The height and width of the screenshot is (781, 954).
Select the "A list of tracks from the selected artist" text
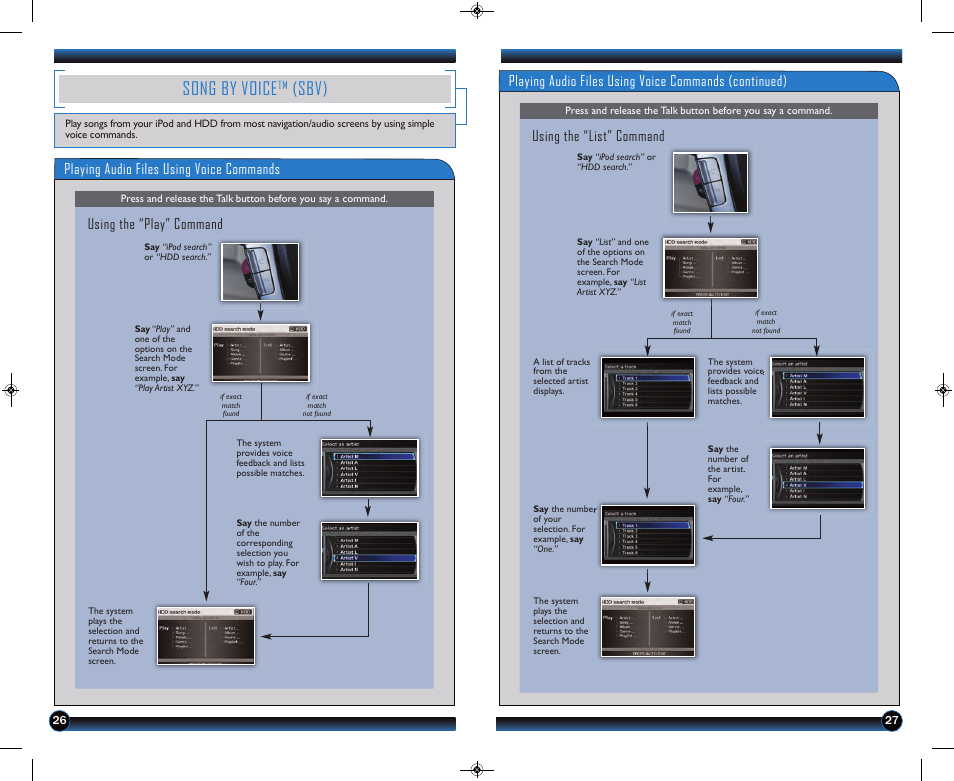click(561, 377)
